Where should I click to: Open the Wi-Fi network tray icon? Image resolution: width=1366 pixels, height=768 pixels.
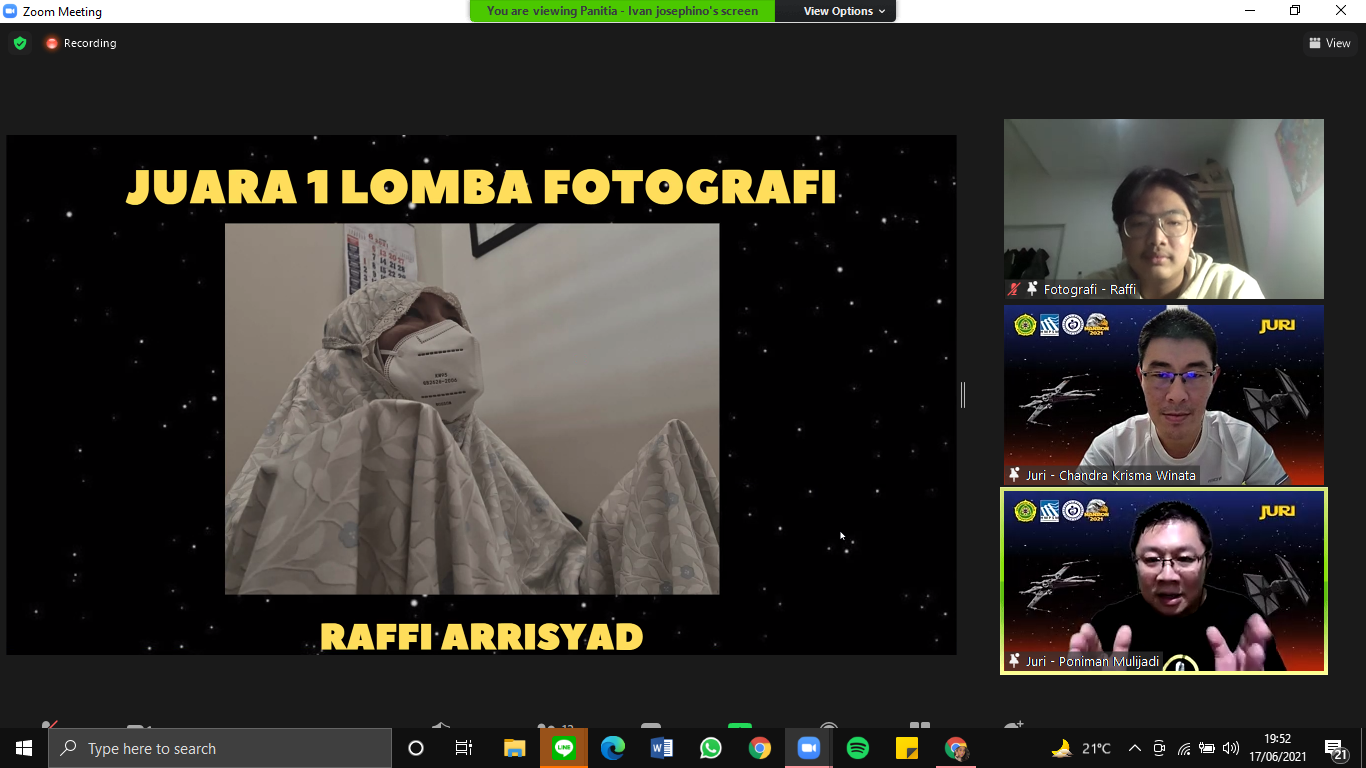point(1184,748)
